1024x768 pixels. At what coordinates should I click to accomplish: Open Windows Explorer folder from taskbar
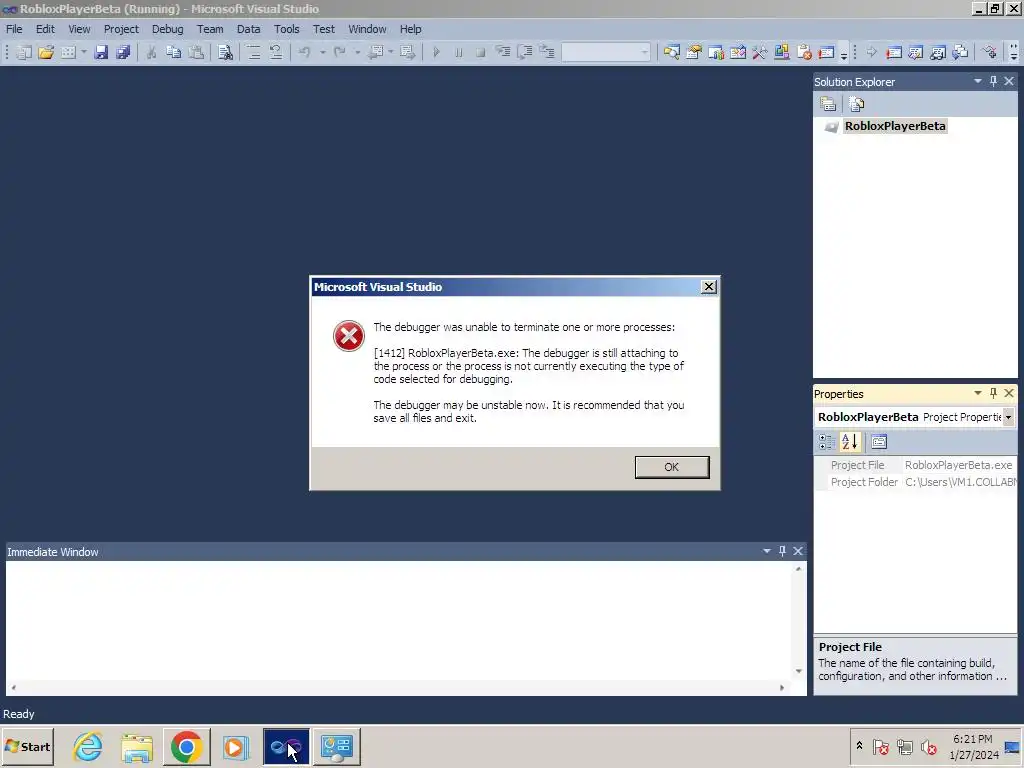[x=137, y=746]
